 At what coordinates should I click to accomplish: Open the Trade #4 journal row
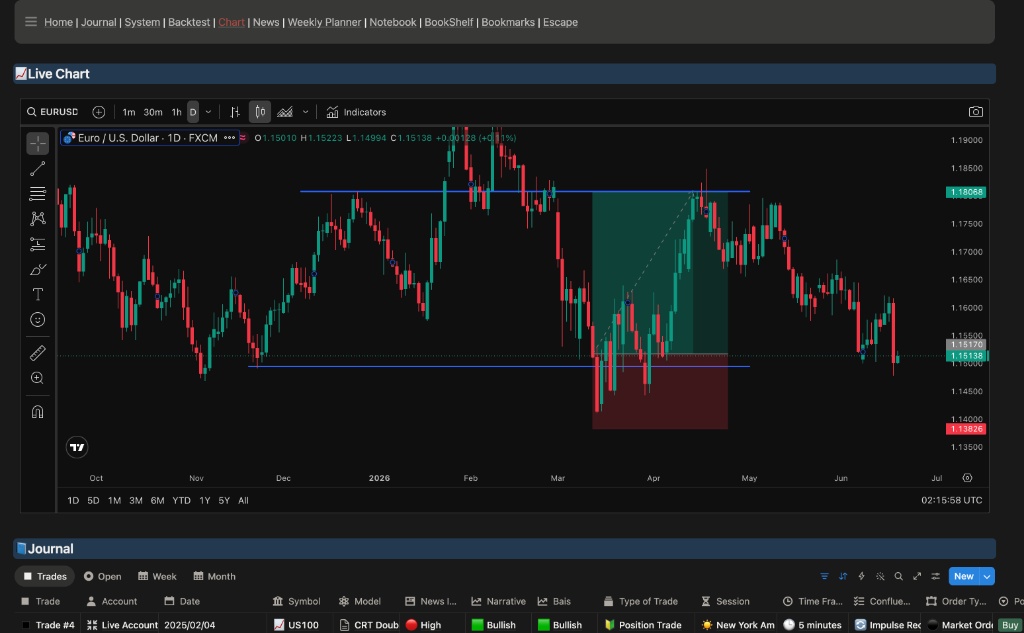(x=55, y=625)
